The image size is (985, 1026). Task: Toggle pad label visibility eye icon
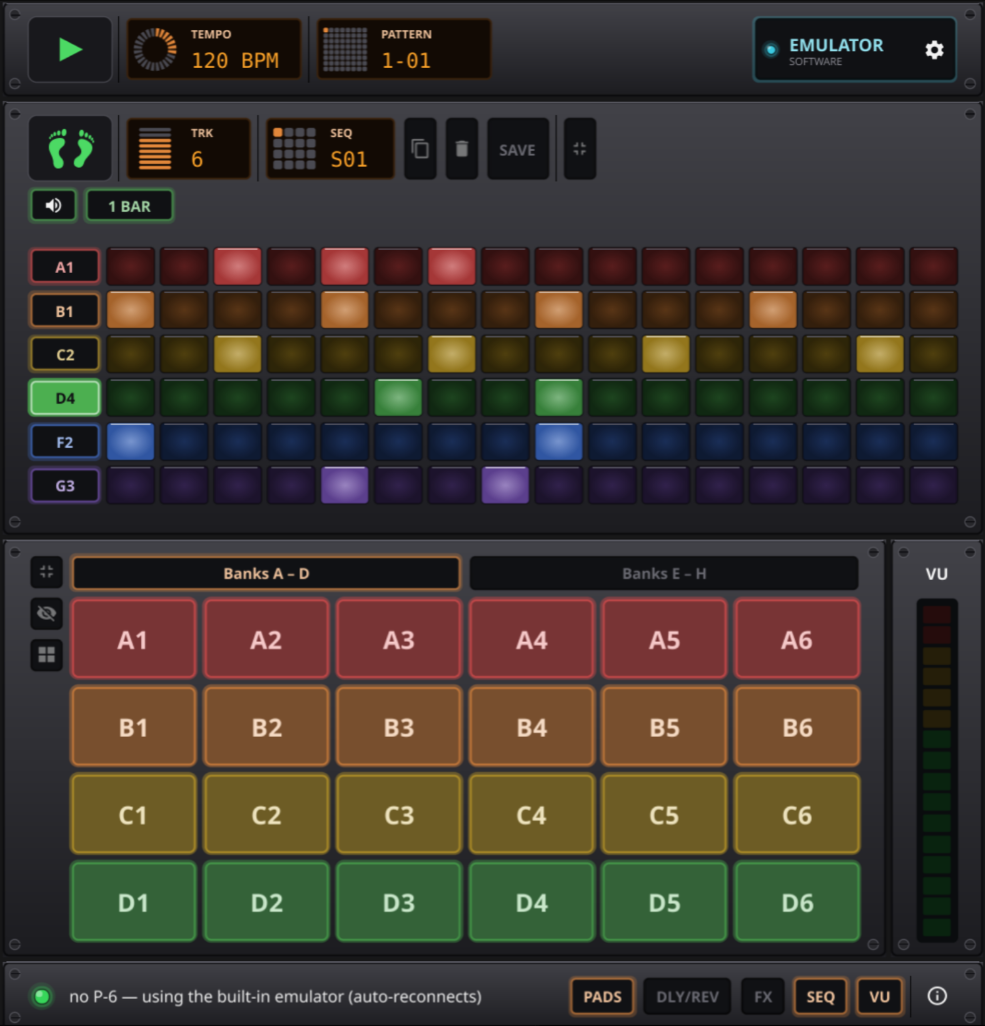tap(46, 613)
